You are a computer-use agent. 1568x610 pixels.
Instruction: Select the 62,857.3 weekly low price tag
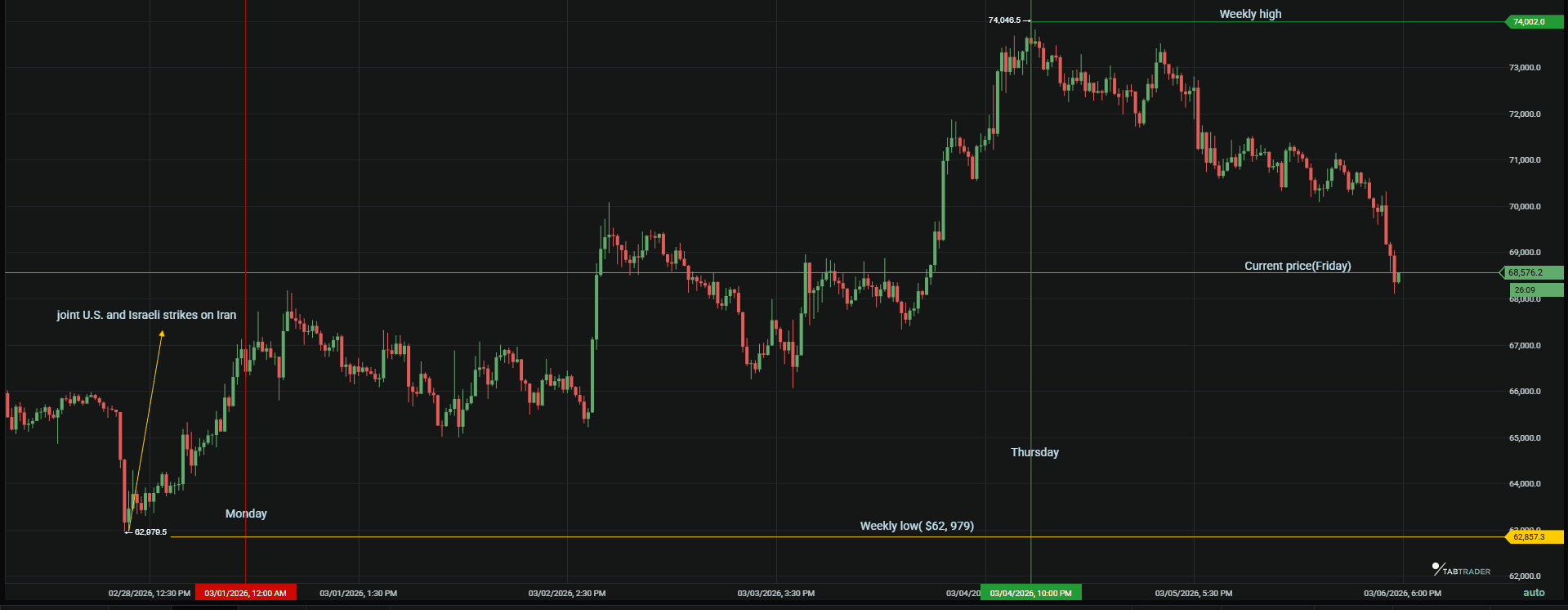pos(1534,537)
